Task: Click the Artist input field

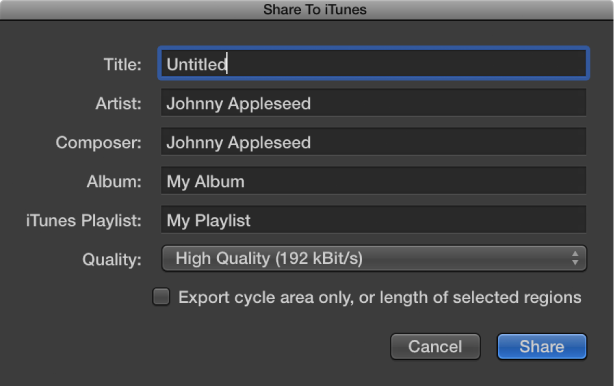Action: pyautogui.click(x=374, y=103)
